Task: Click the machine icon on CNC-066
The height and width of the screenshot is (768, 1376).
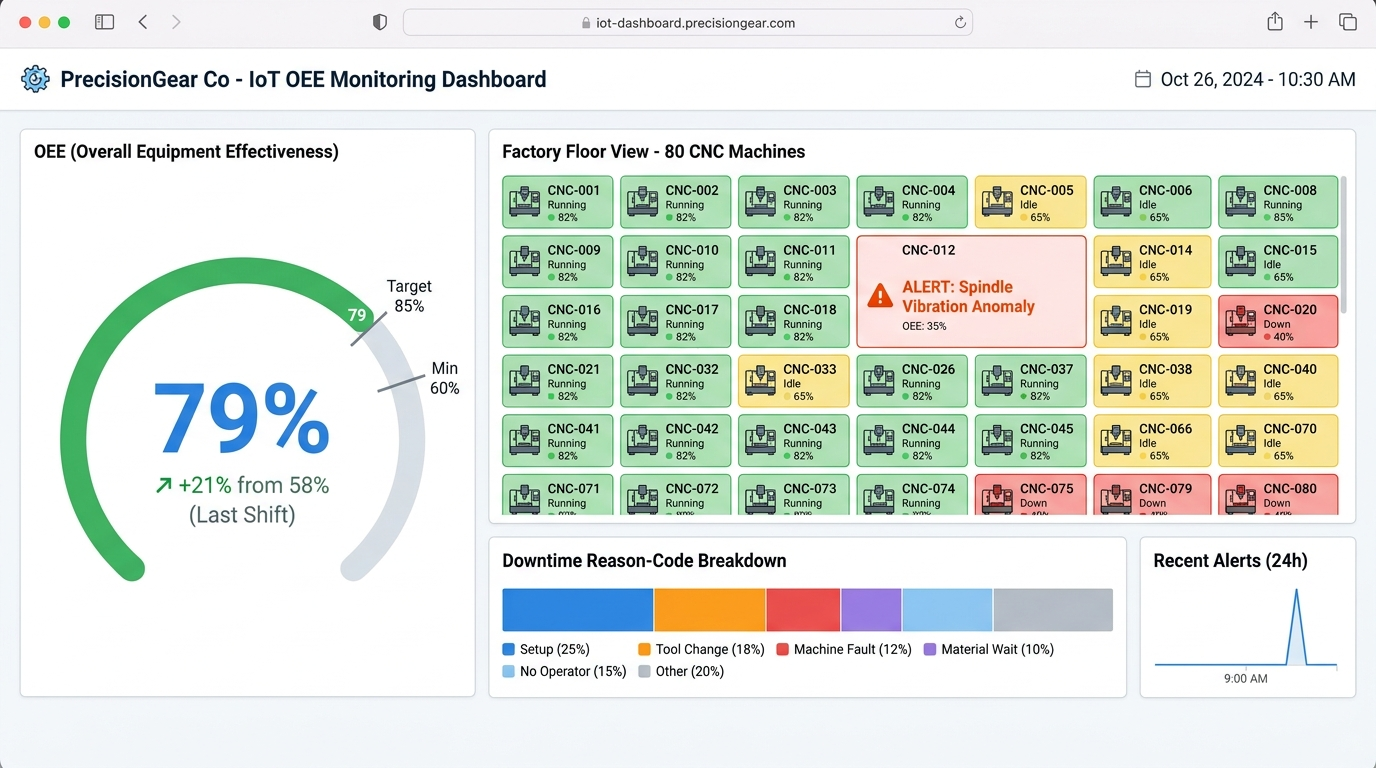Action: click(x=1116, y=442)
